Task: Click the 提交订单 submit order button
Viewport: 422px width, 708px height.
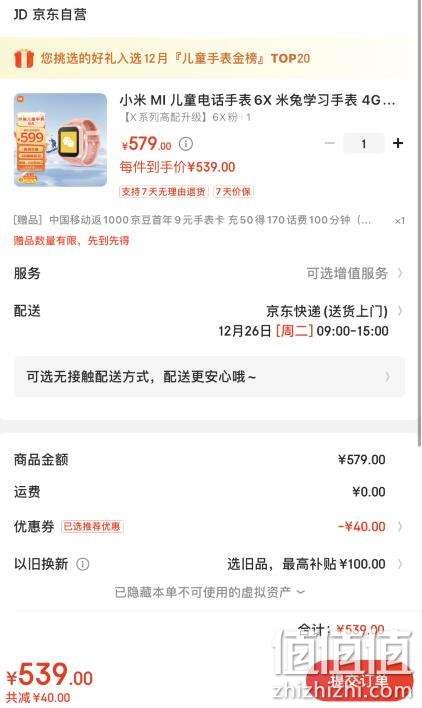Action: tap(359, 681)
